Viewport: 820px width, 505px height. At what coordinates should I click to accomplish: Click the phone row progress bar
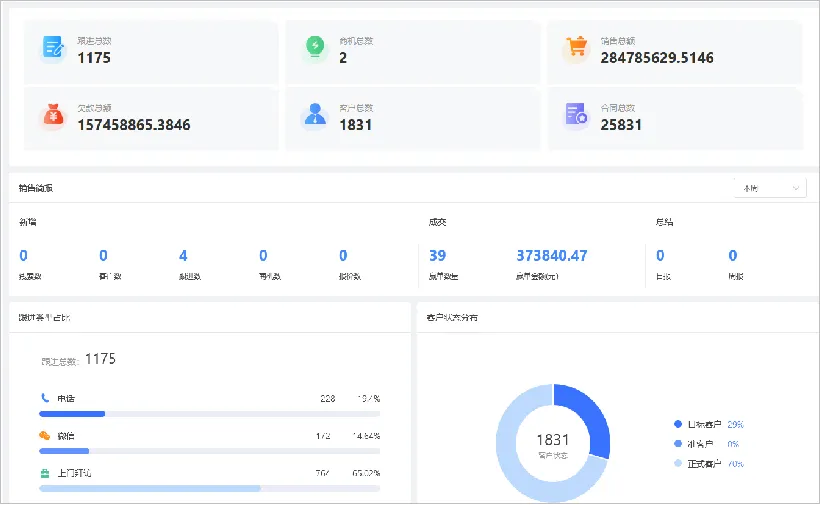[x=210, y=414]
